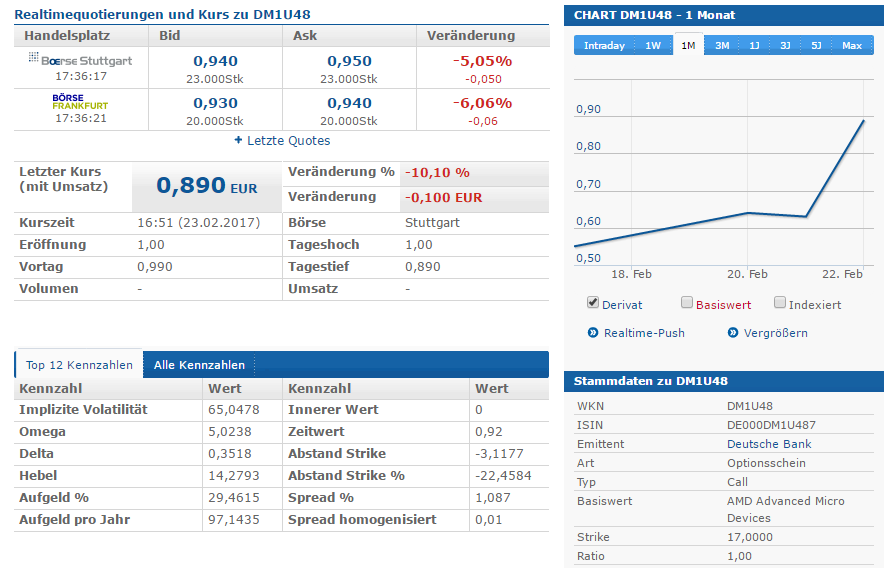Click the Frankfurt timestamp 17:36:21
The height and width of the screenshot is (568, 892).
tap(81, 118)
